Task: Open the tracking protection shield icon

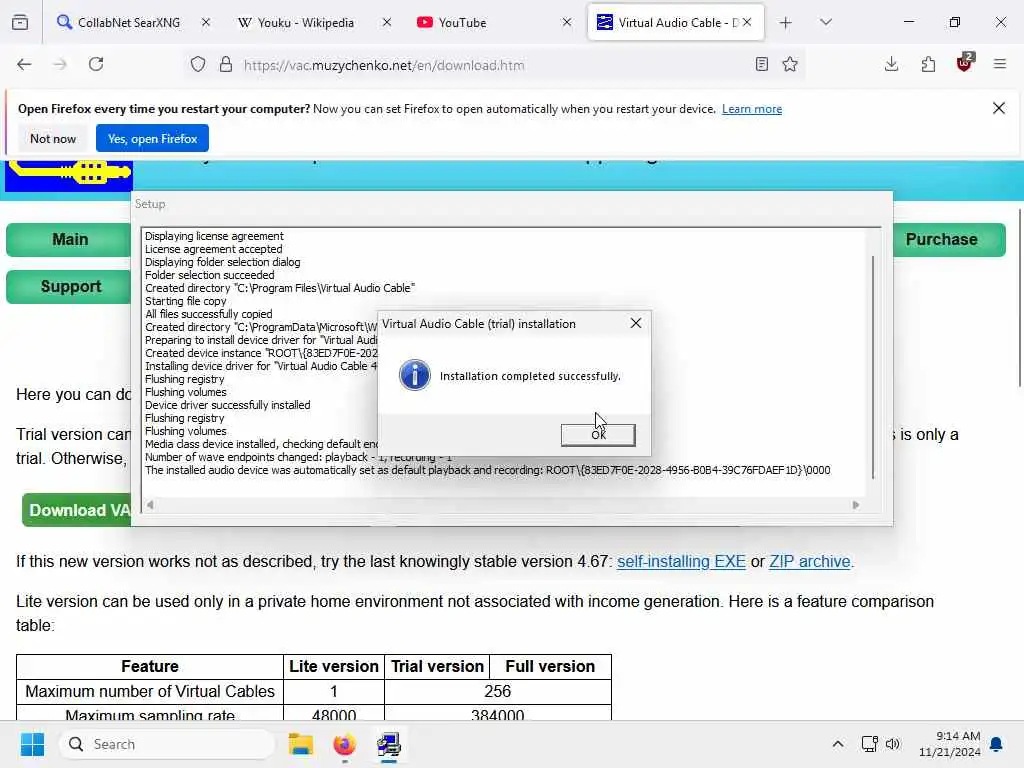Action: coord(198,64)
